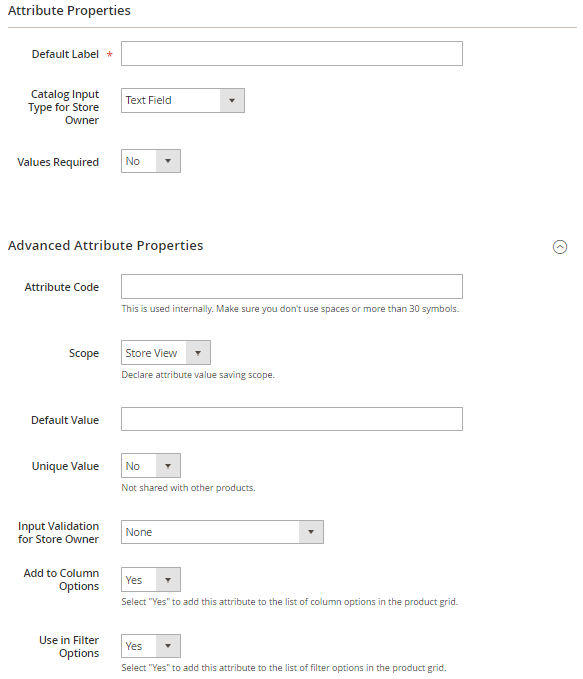The height and width of the screenshot is (679, 583).
Task: Click the 'Declare attribute value saving scope.' note
Action: 198,375
